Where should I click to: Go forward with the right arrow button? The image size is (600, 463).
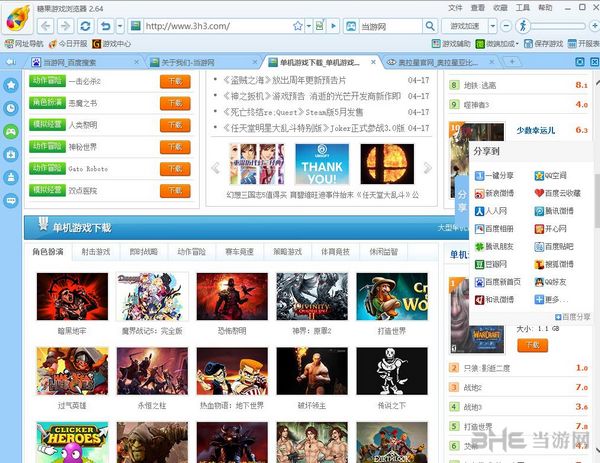pyautogui.click(x=65, y=26)
